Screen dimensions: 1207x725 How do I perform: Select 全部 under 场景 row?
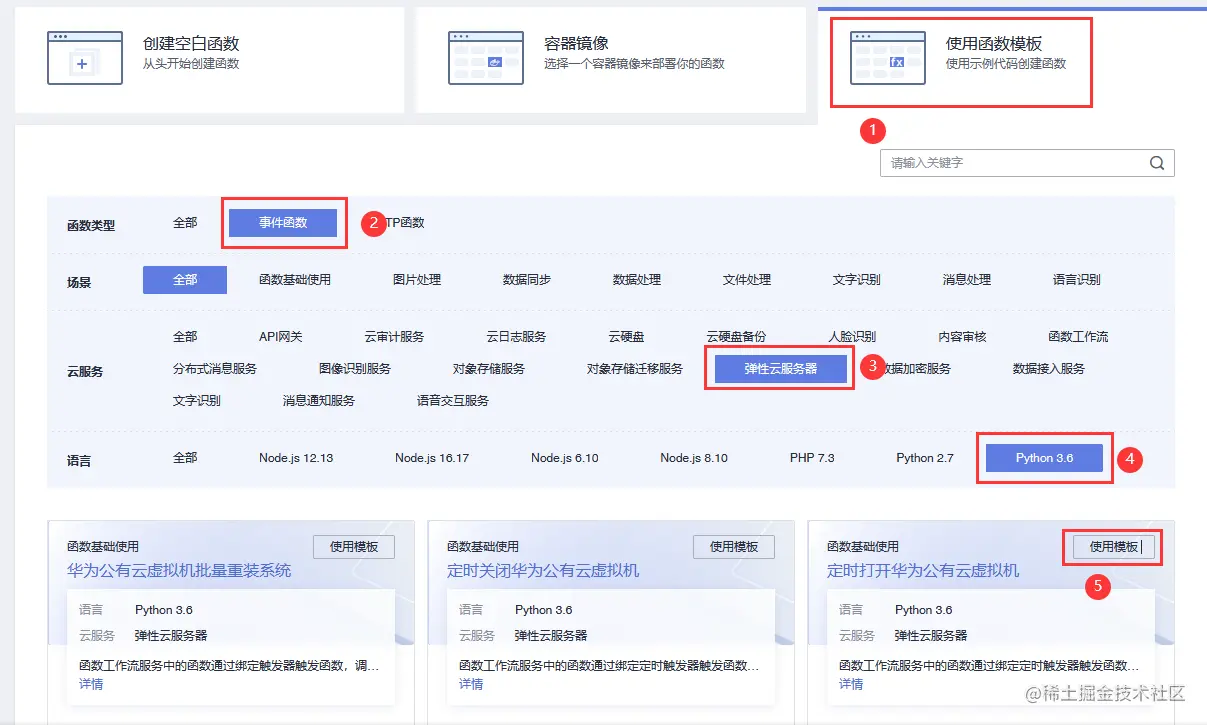pyautogui.click(x=184, y=280)
